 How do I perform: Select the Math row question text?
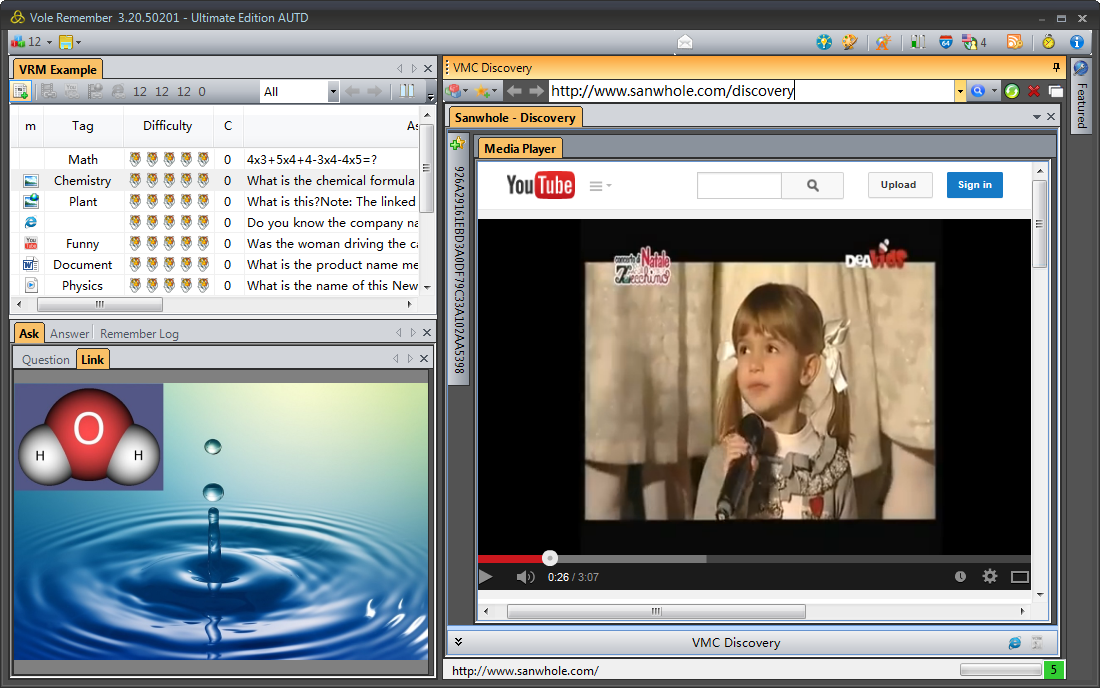click(x=311, y=160)
